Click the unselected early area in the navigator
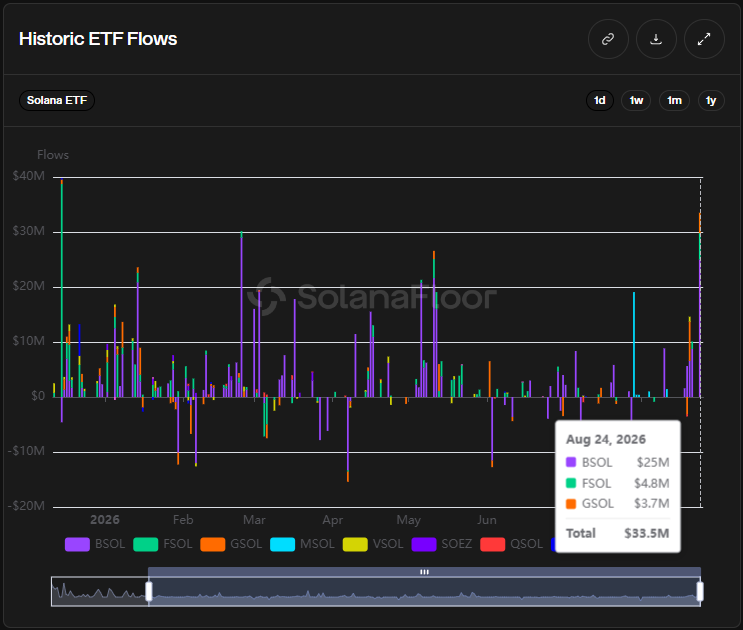743x630 pixels. coord(100,592)
